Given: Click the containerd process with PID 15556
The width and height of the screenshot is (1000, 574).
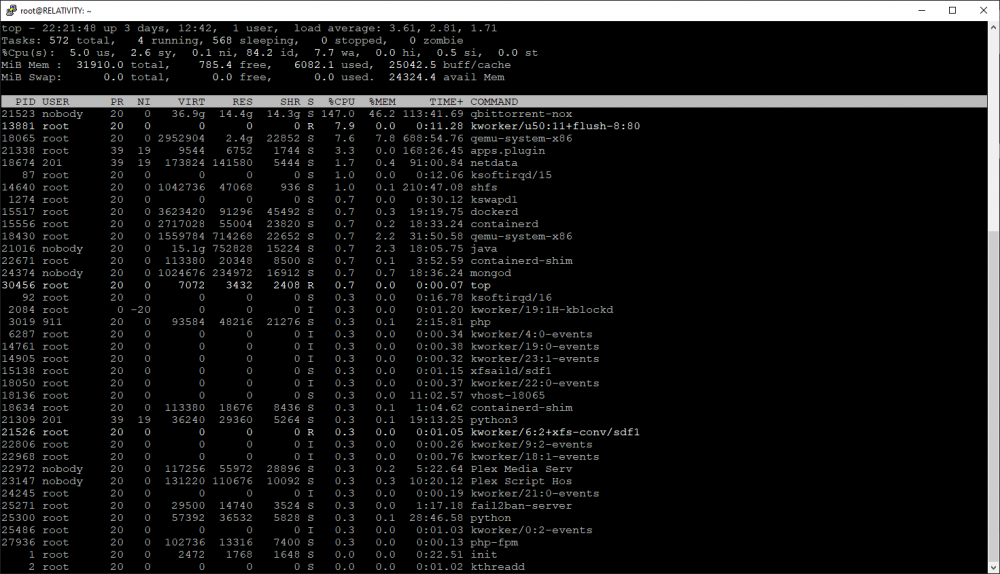Looking at the screenshot, I should tap(504, 224).
